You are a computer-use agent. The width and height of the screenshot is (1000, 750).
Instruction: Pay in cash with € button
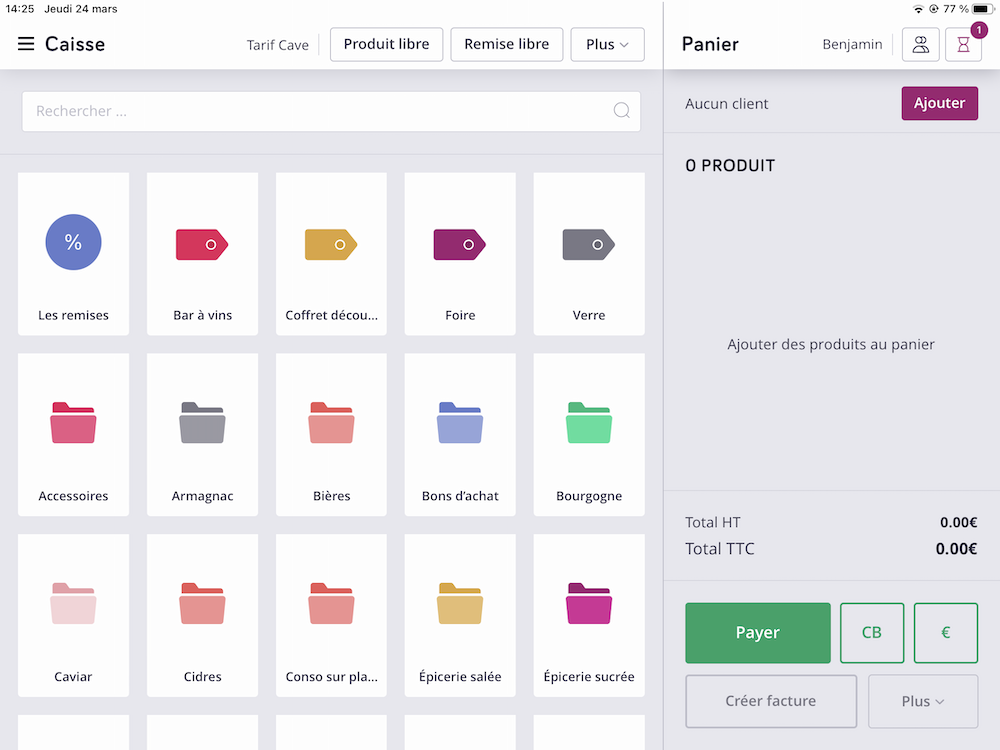946,633
